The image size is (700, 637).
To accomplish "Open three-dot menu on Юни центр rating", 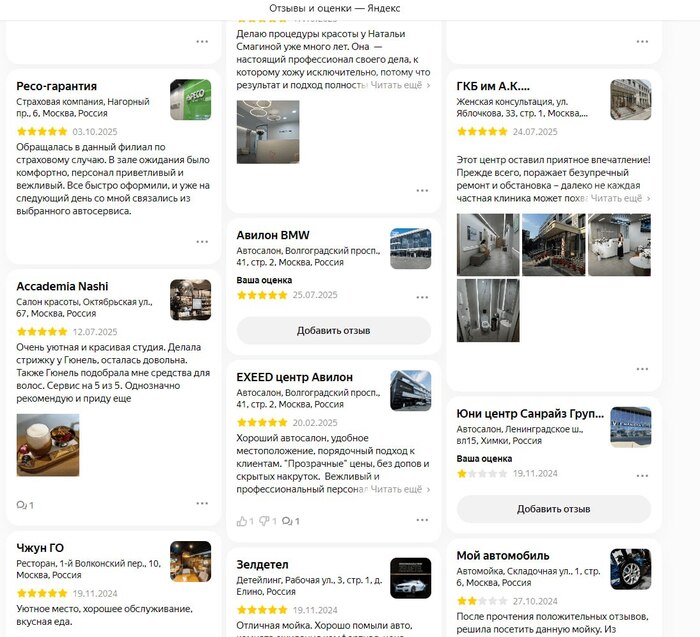I will (x=642, y=476).
